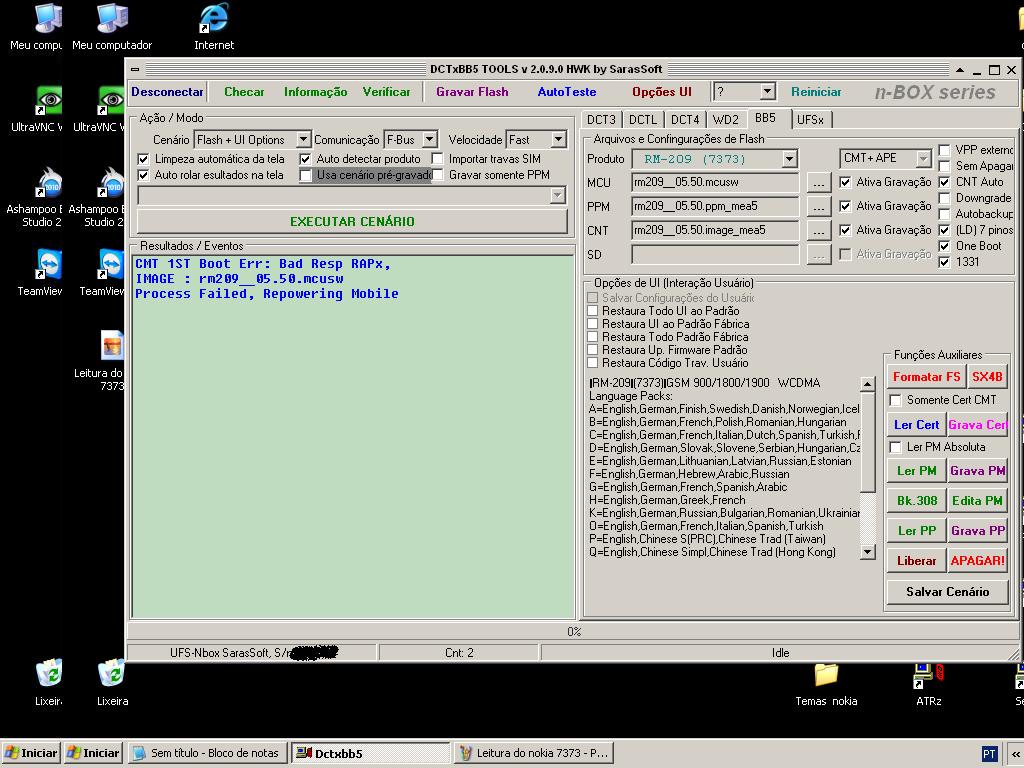The image size is (1024, 768).
Task: Launch the ATRz desktop shortcut
Action: (928, 685)
